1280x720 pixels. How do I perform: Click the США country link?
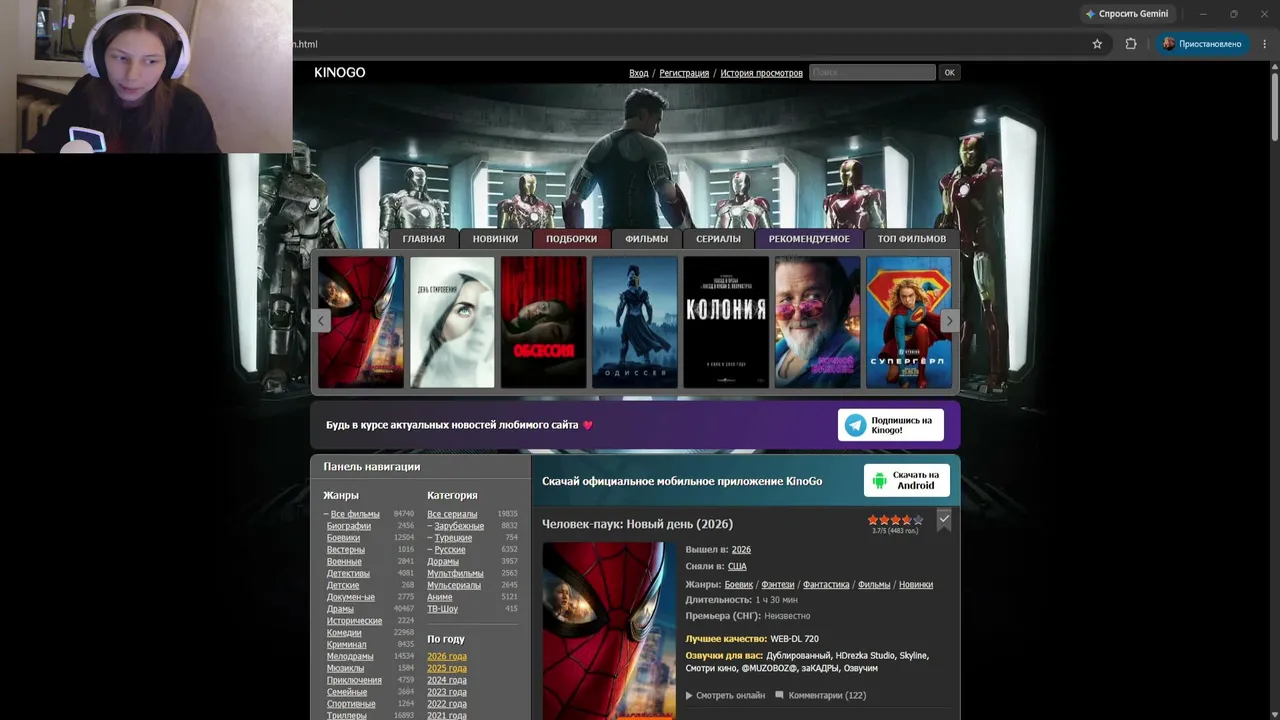737,567
